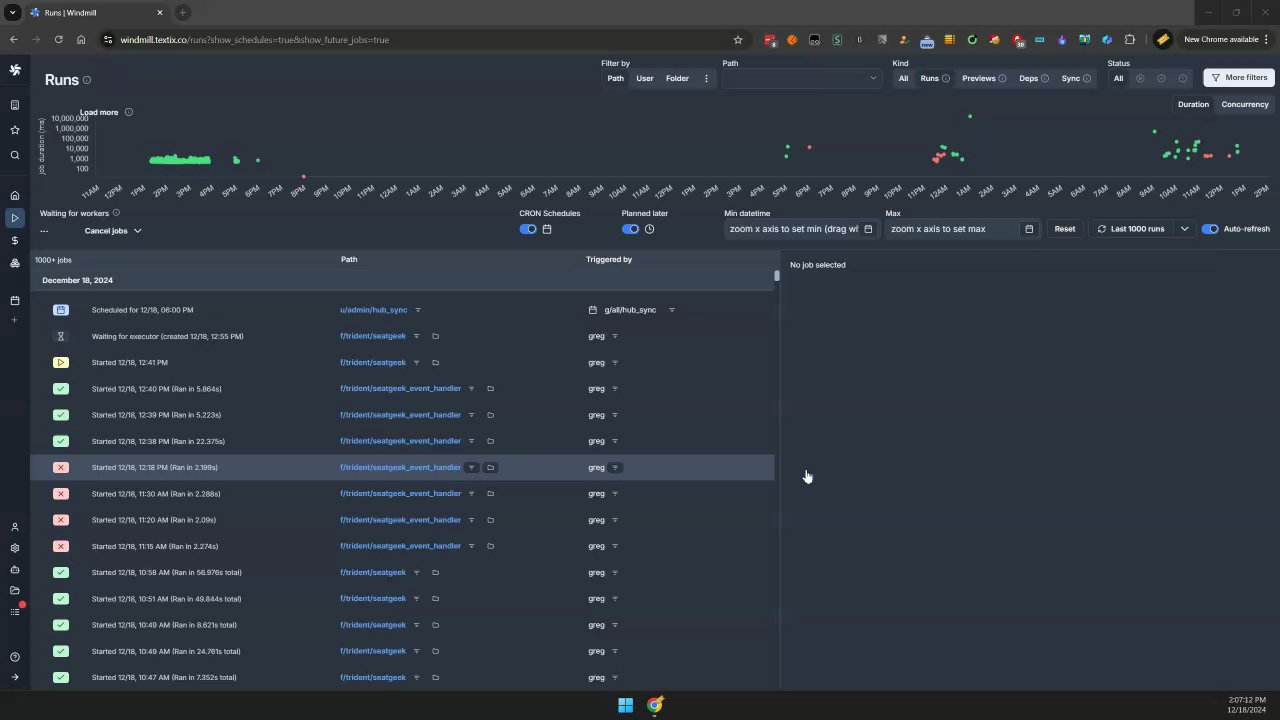Open the filter dropdown beside g/all/hub_sync

tap(671, 310)
